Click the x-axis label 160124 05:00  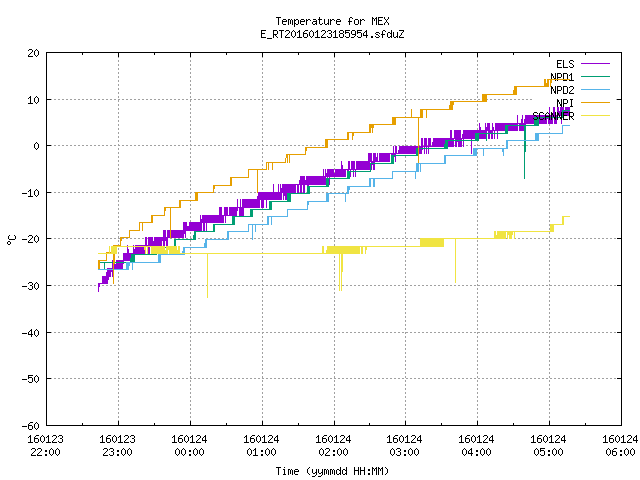(548, 446)
